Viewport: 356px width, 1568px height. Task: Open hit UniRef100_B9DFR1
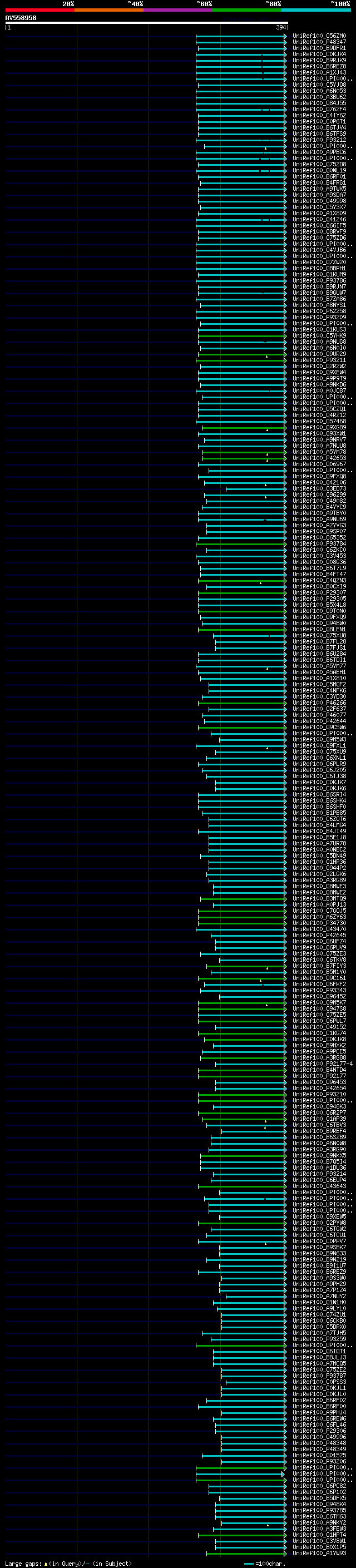click(x=319, y=48)
